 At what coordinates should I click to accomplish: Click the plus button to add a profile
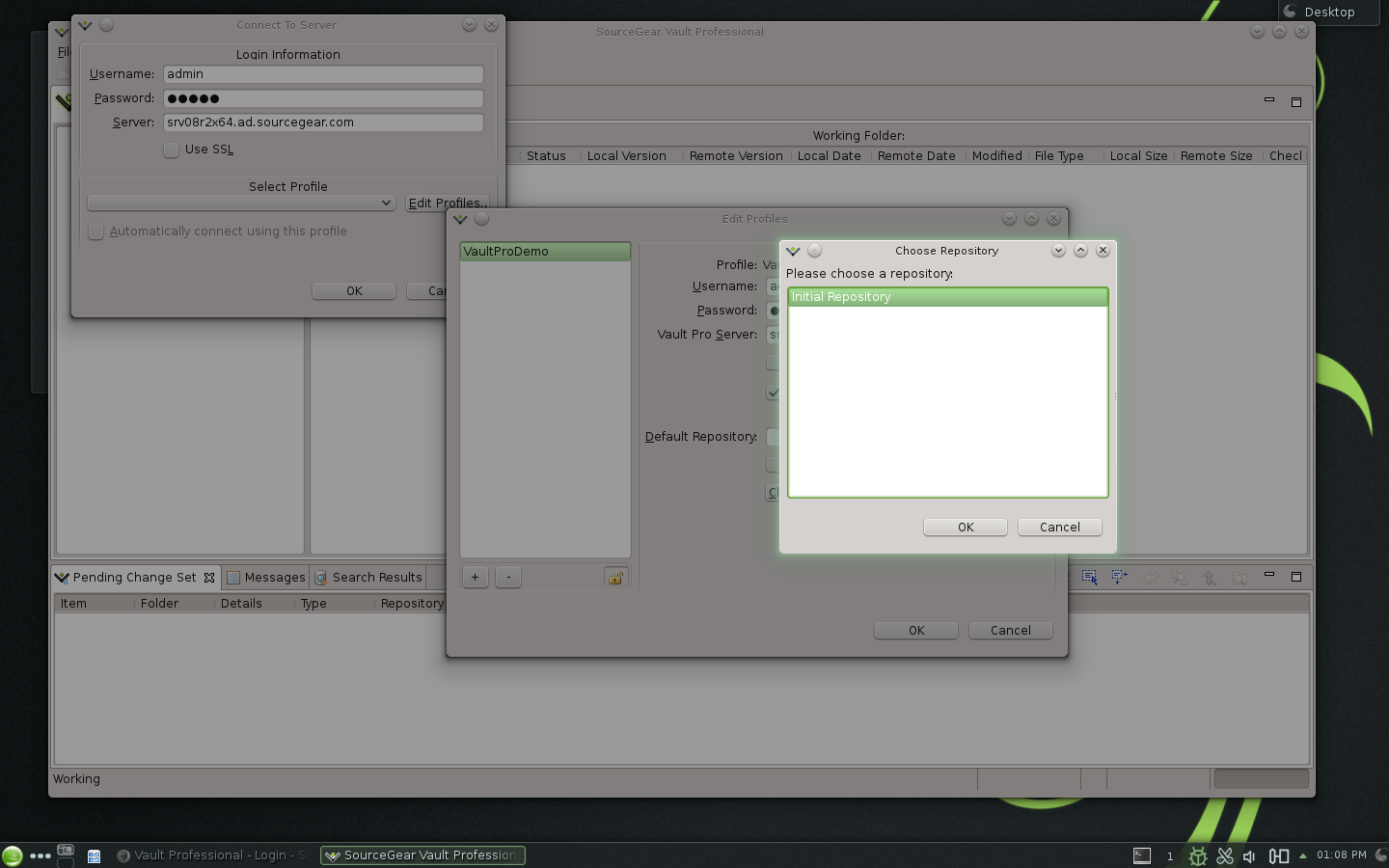point(476,578)
